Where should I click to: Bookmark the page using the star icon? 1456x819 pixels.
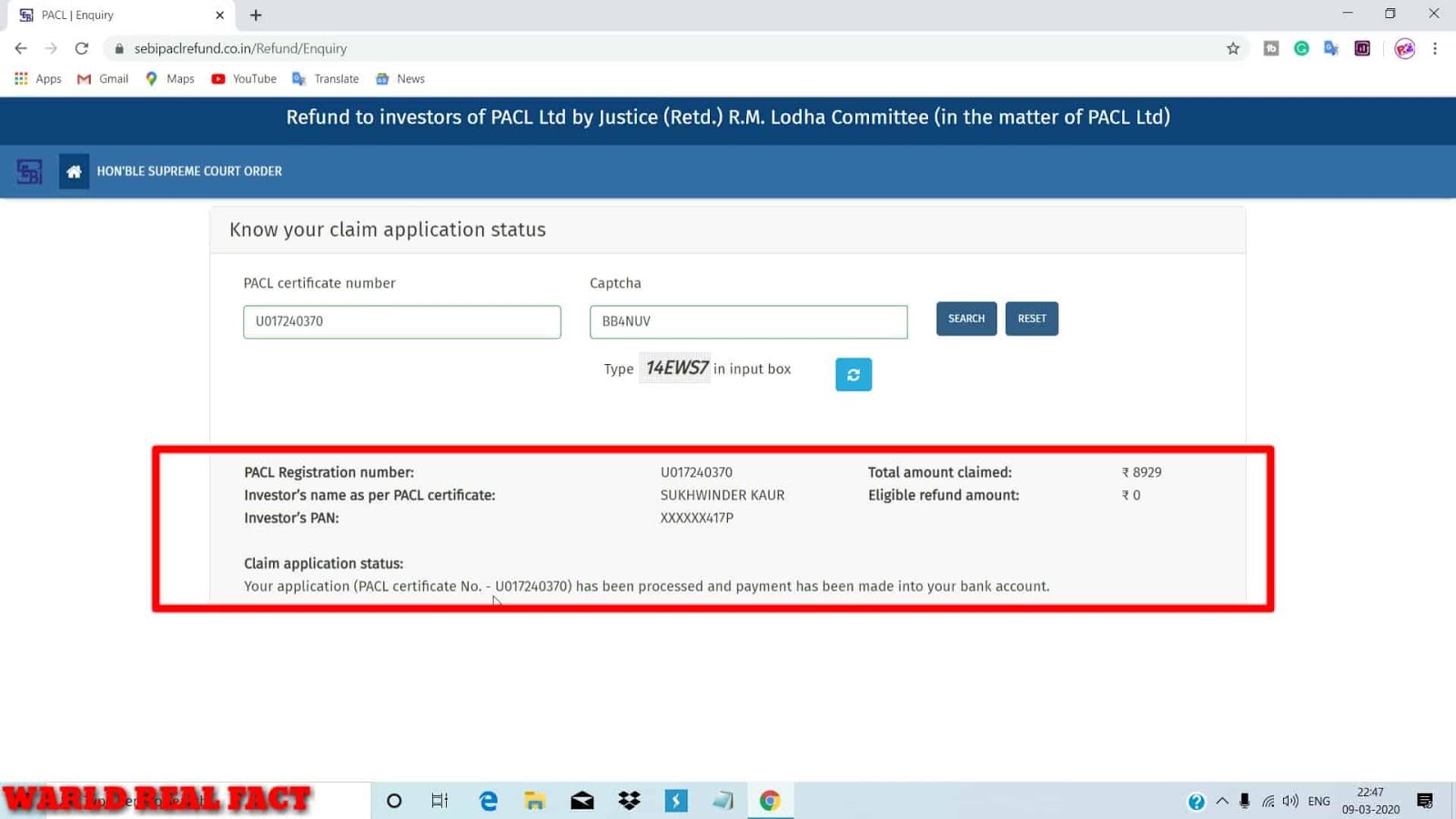coord(1231,48)
